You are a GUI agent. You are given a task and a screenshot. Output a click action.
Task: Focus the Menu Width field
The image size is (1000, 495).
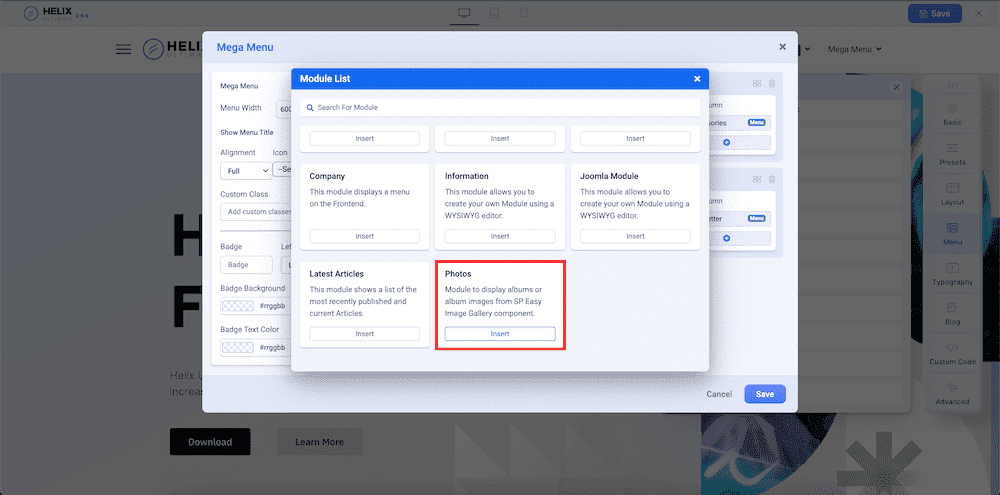click(284, 109)
